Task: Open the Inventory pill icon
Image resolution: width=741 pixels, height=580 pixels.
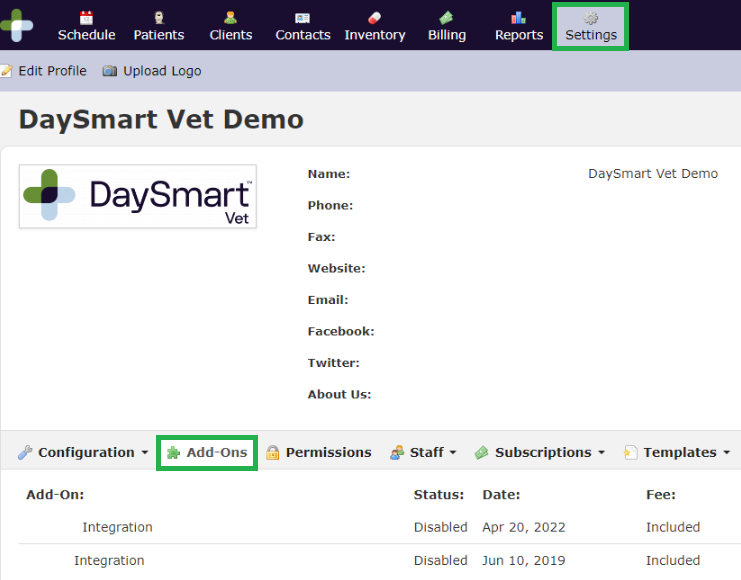Action: pyautogui.click(x=375, y=18)
